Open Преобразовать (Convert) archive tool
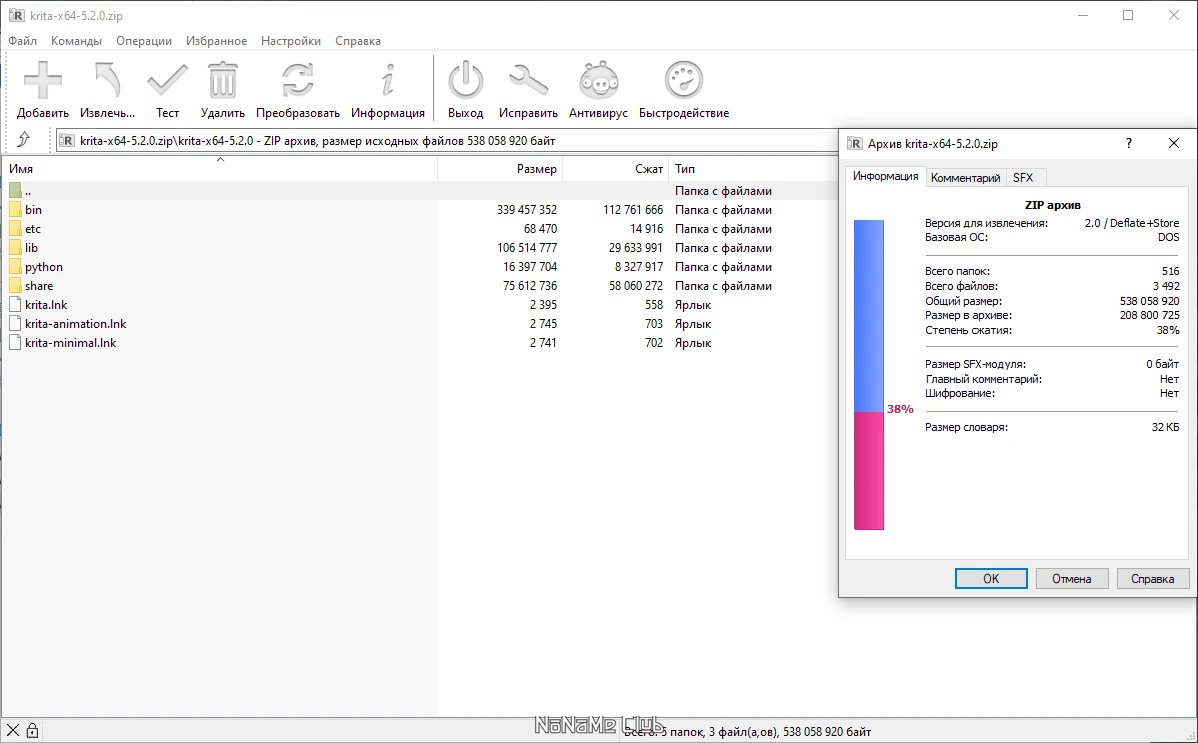Screen dimensions: 1198x743 click(297, 81)
